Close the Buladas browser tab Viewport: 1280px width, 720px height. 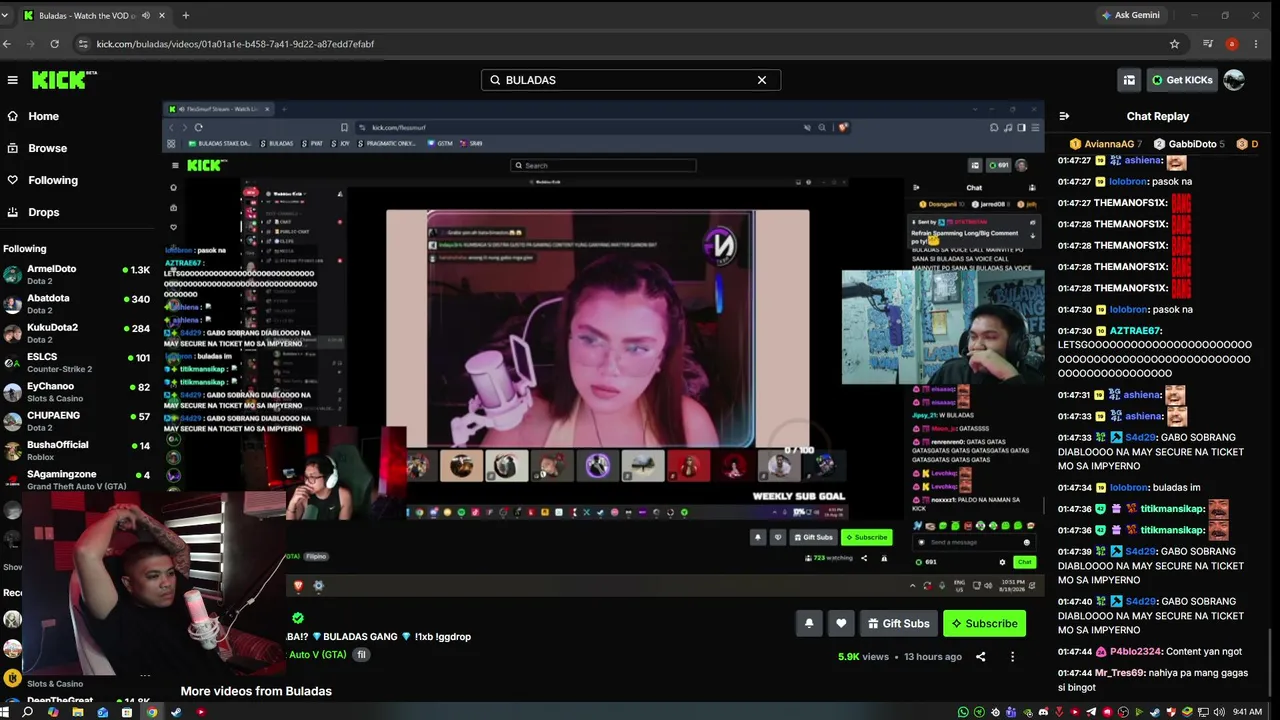tap(162, 15)
